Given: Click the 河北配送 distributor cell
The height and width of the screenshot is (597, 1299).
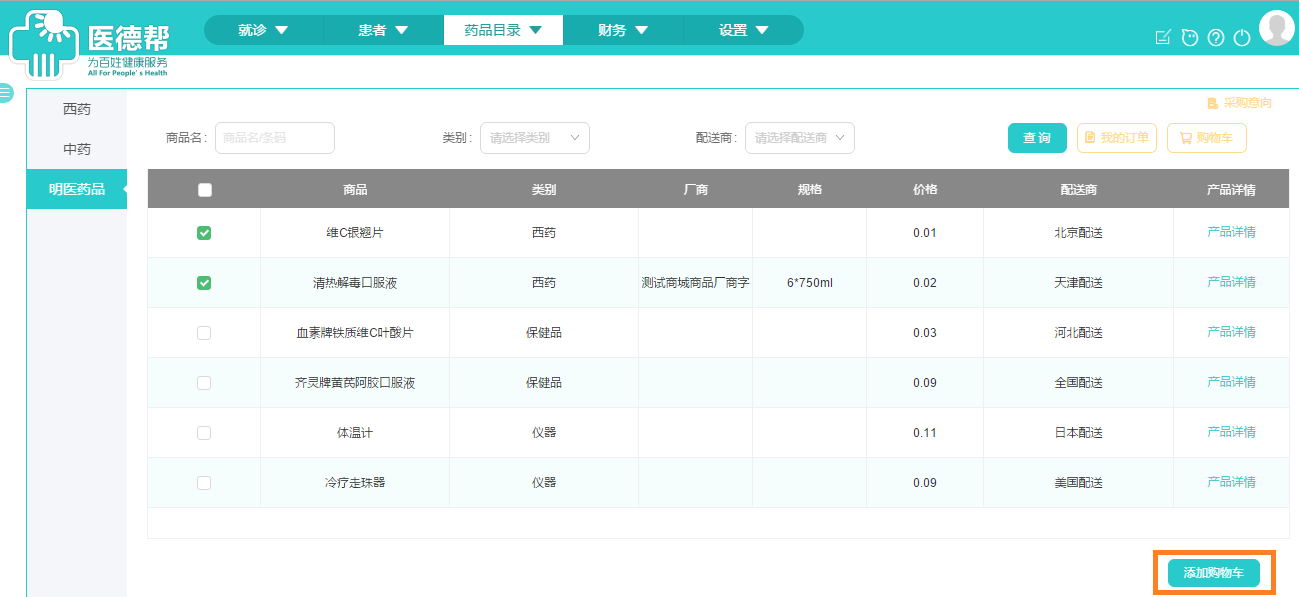Looking at the screenshot, I should [x=1078, y=333].
